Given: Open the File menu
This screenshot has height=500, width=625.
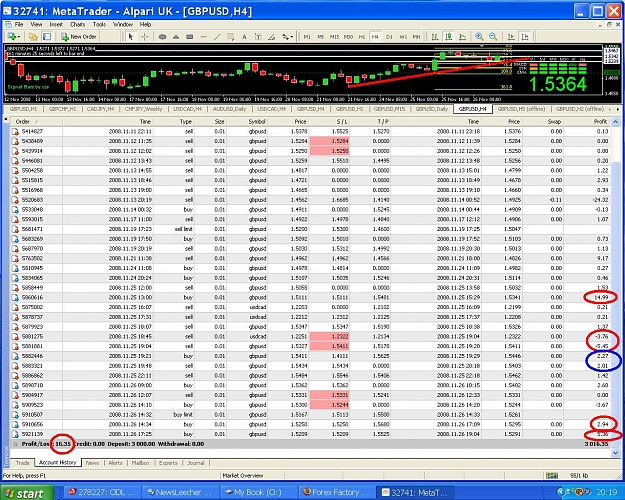Looking at the screenshot, I should click(19, 24).
